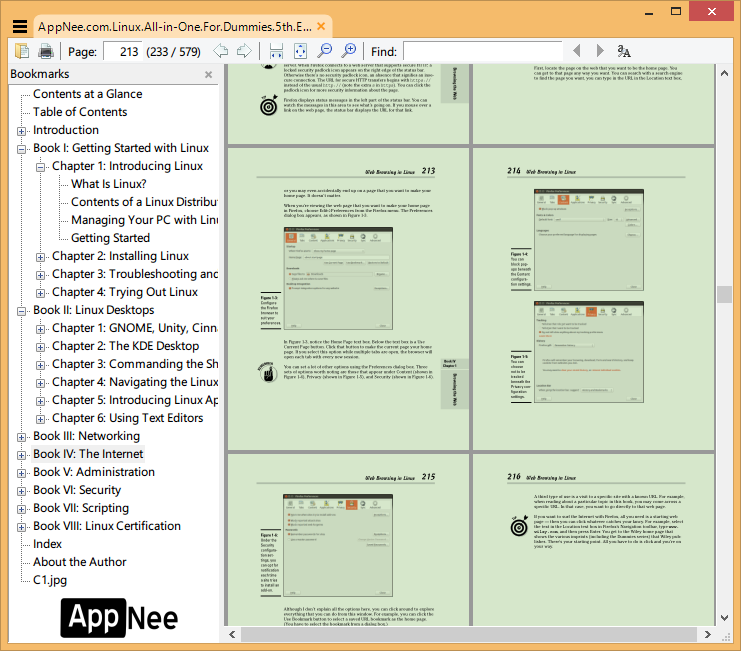
Task: Click the horizontal scrollbar thumb
Action: 469,634
